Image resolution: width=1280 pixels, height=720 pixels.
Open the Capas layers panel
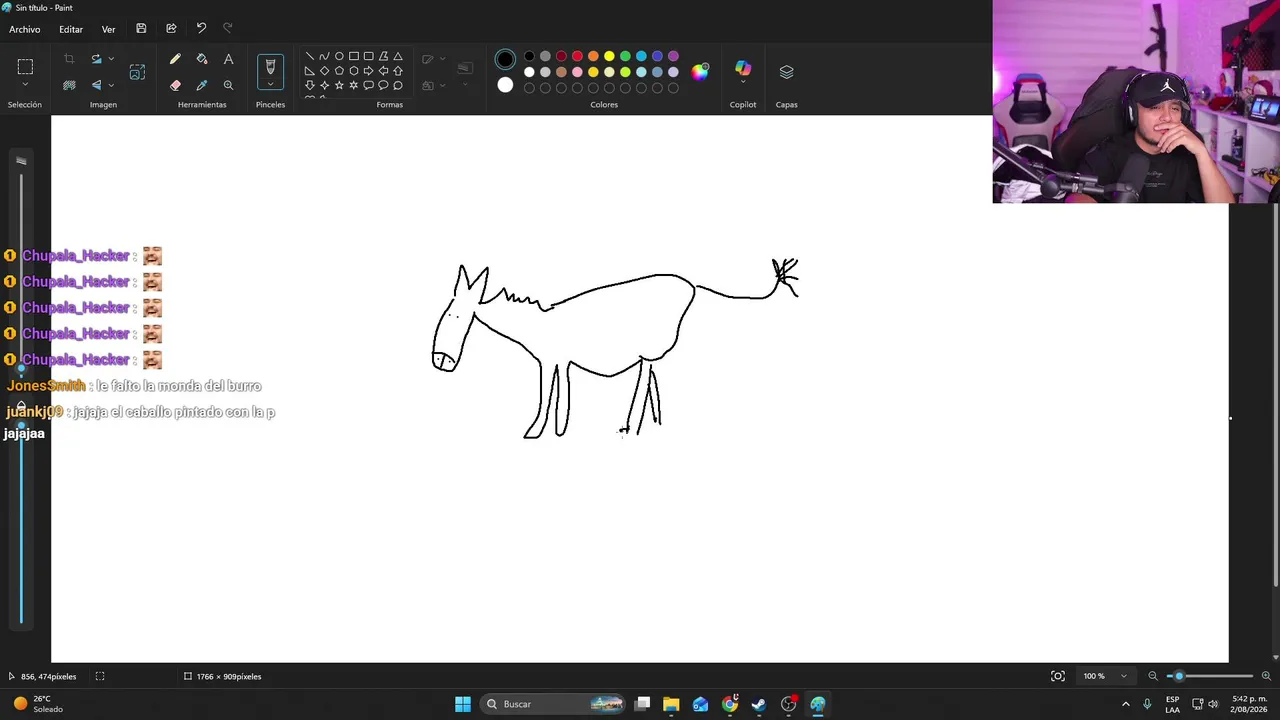(786, 72)
